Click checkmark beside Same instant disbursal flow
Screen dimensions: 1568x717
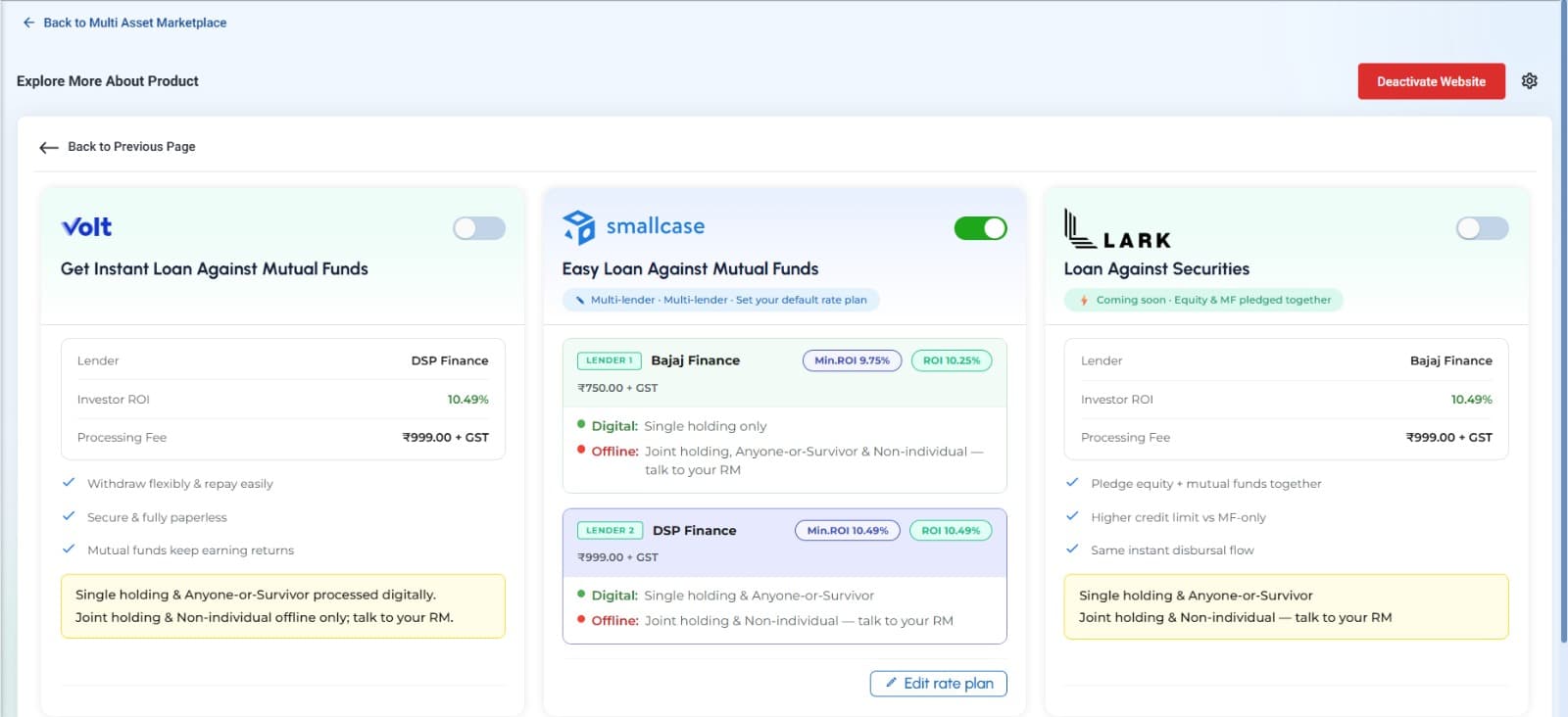pyautogui.click(x=1072, y=550)
